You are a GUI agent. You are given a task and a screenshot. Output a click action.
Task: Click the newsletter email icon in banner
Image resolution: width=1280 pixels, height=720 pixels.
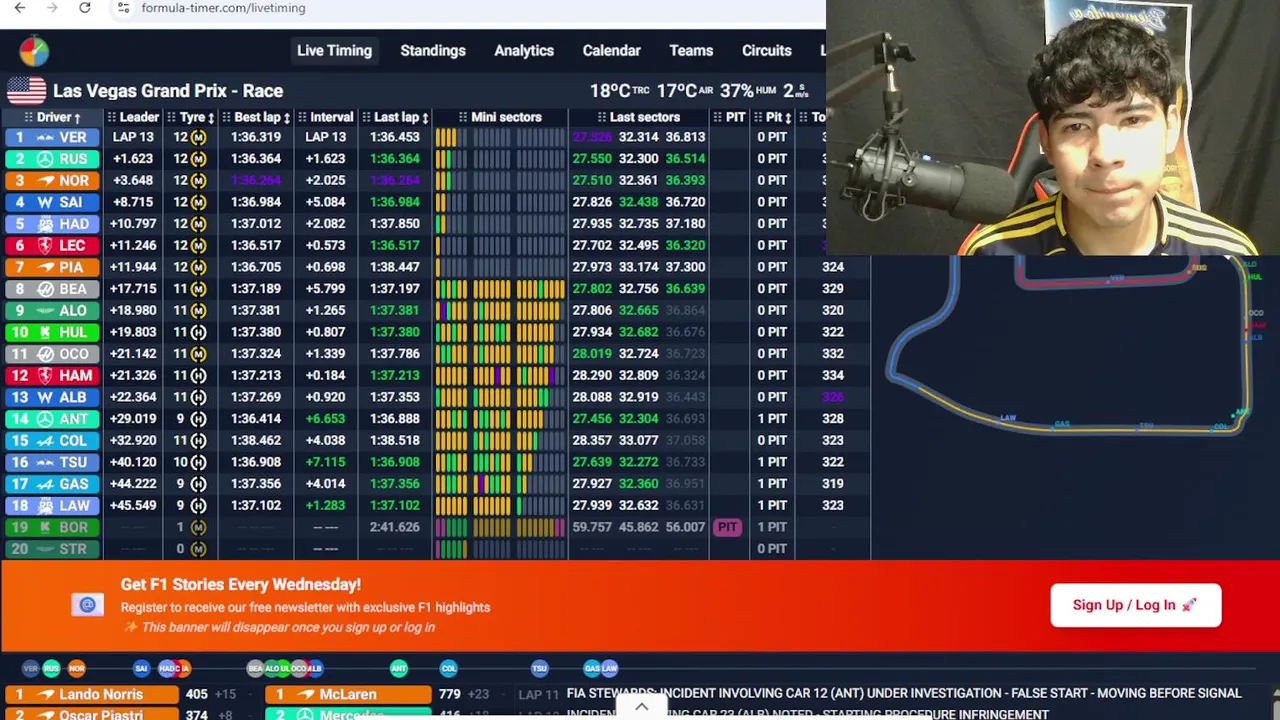point(87,605)
